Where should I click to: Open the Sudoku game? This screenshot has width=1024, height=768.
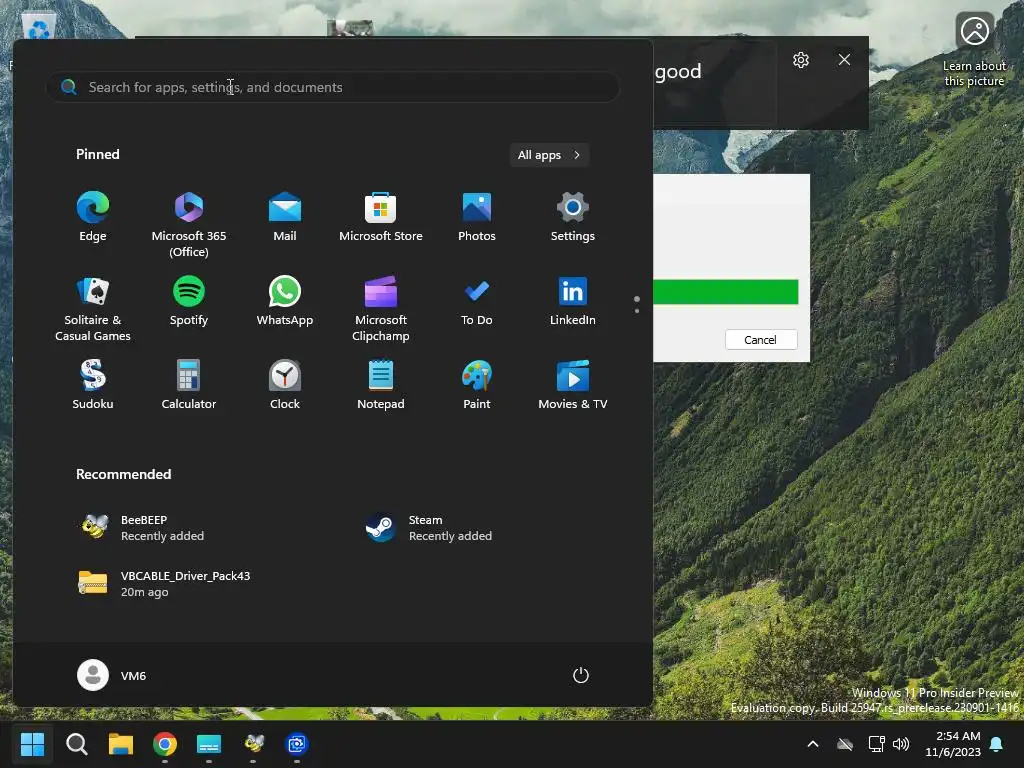pyautogui.click(x=93, y=385)
